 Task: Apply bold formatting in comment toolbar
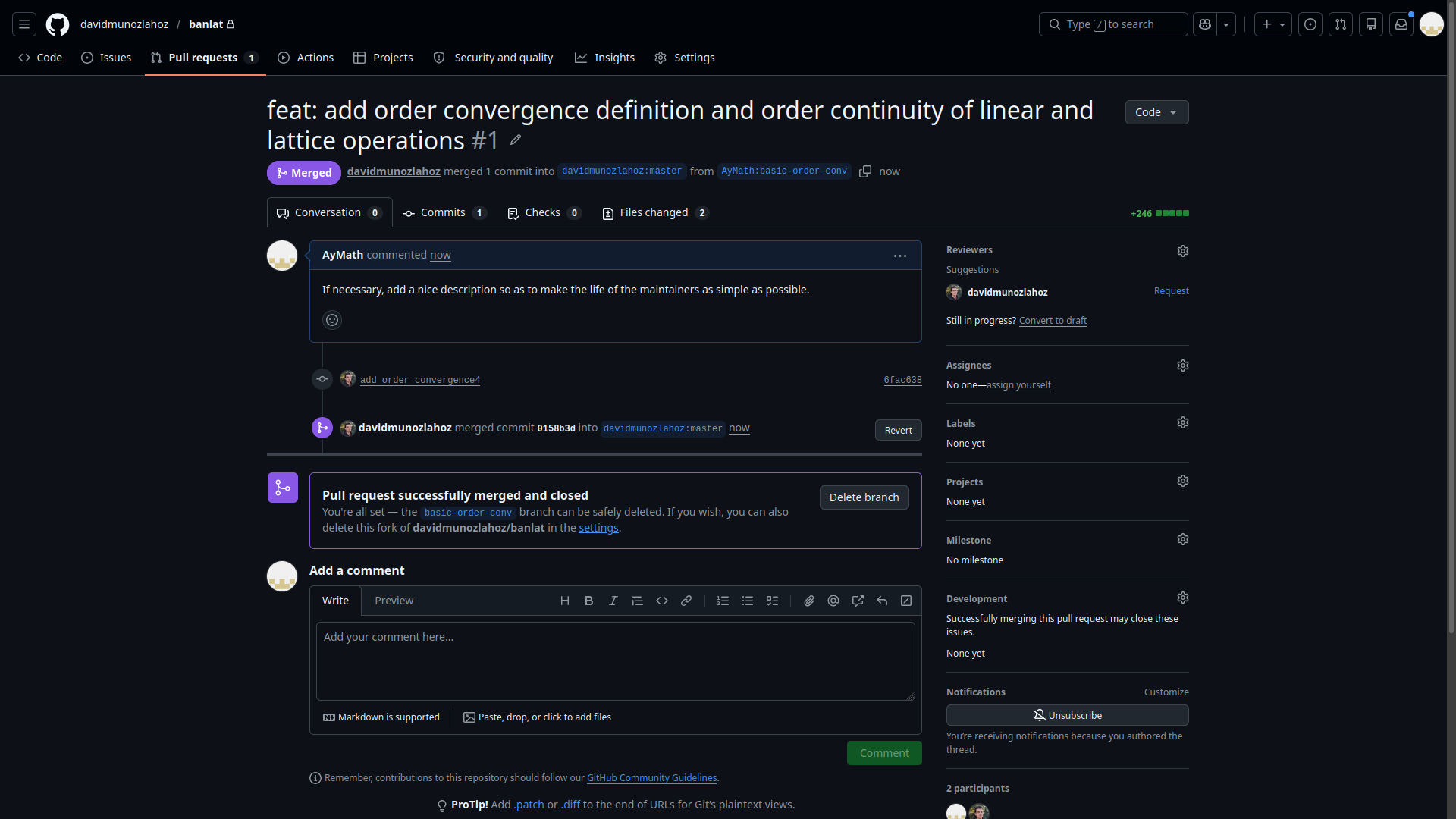(x=589, y=601)
